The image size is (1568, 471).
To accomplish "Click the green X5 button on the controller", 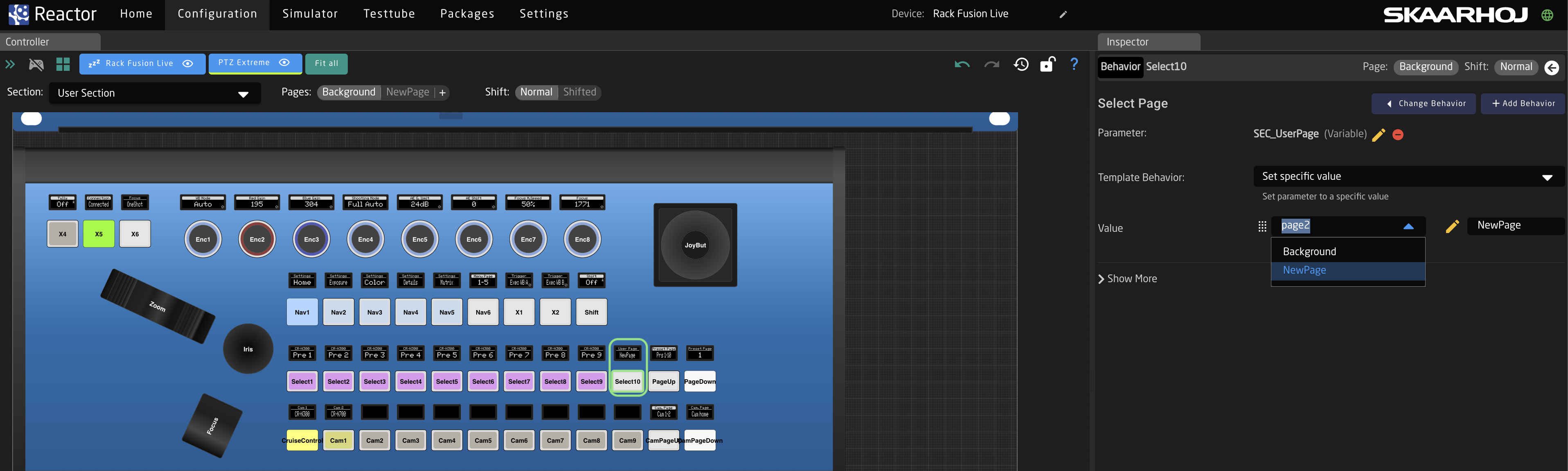I will point(99,234).
